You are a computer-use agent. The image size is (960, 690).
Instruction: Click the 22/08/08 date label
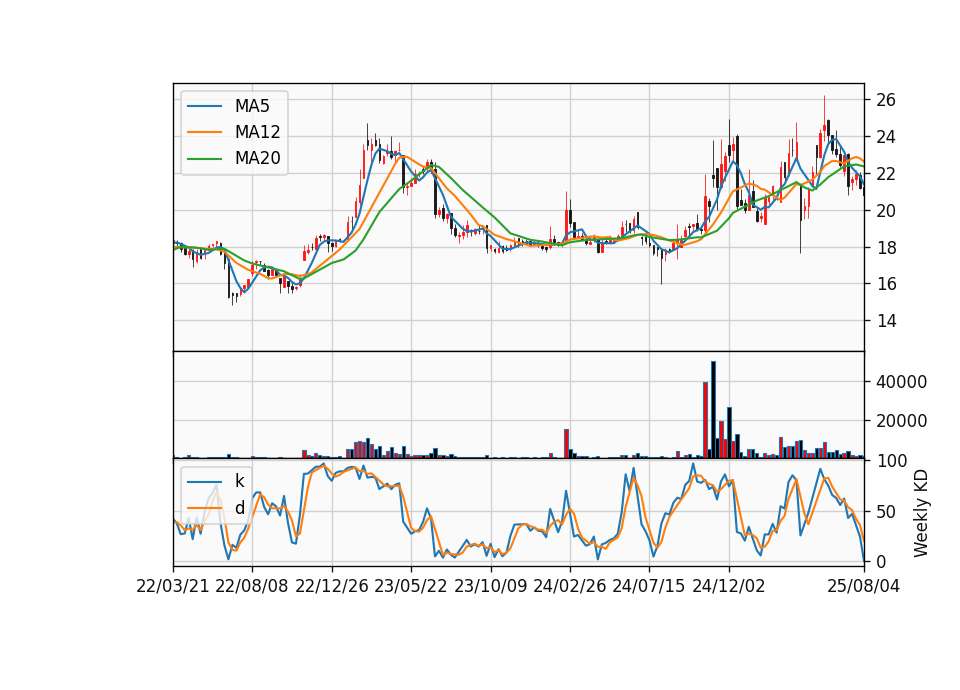pos(252,586)
